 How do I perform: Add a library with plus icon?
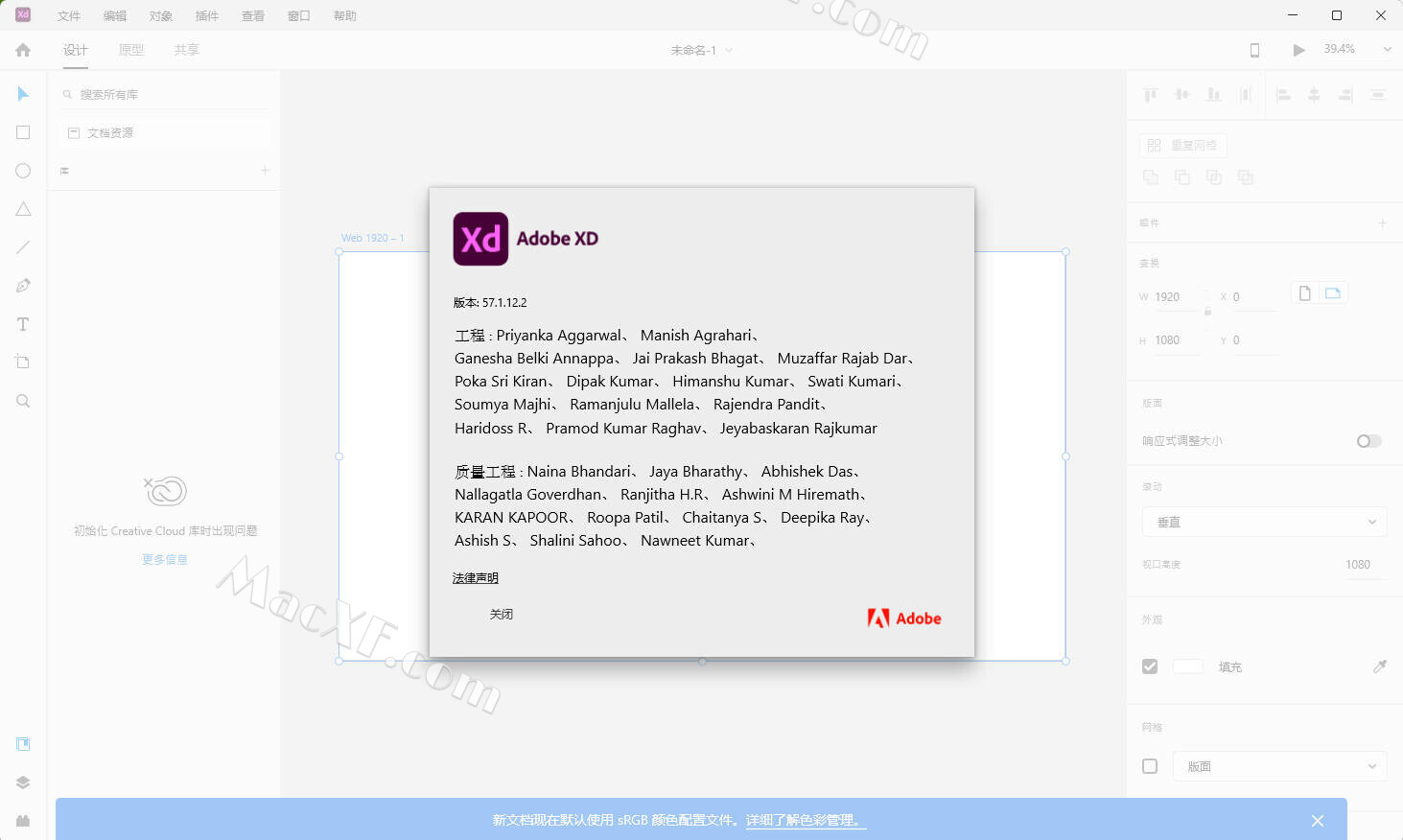pyautogui.click(x=265, y=170)
